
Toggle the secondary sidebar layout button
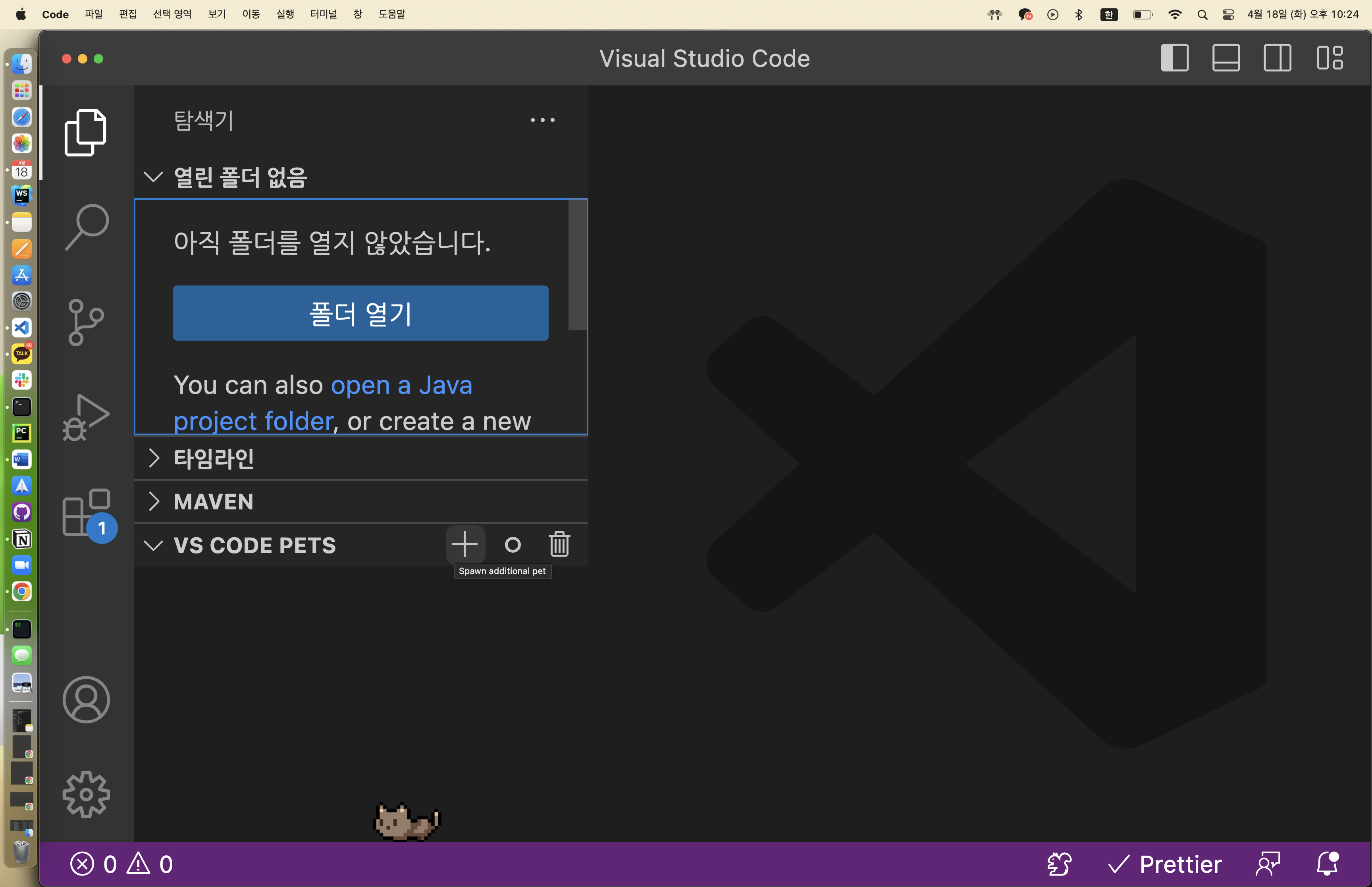coord(1277,58)
